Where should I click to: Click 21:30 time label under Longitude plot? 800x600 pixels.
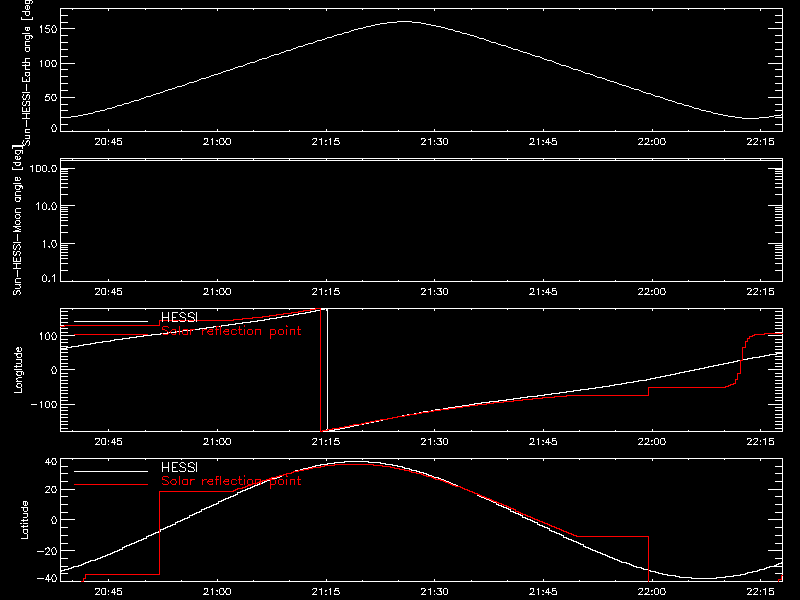pyautogui.click(x=434, y=442)
